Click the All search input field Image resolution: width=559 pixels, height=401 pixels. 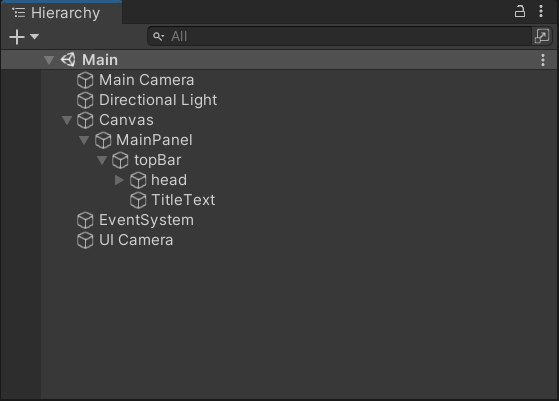pos(339,36)
